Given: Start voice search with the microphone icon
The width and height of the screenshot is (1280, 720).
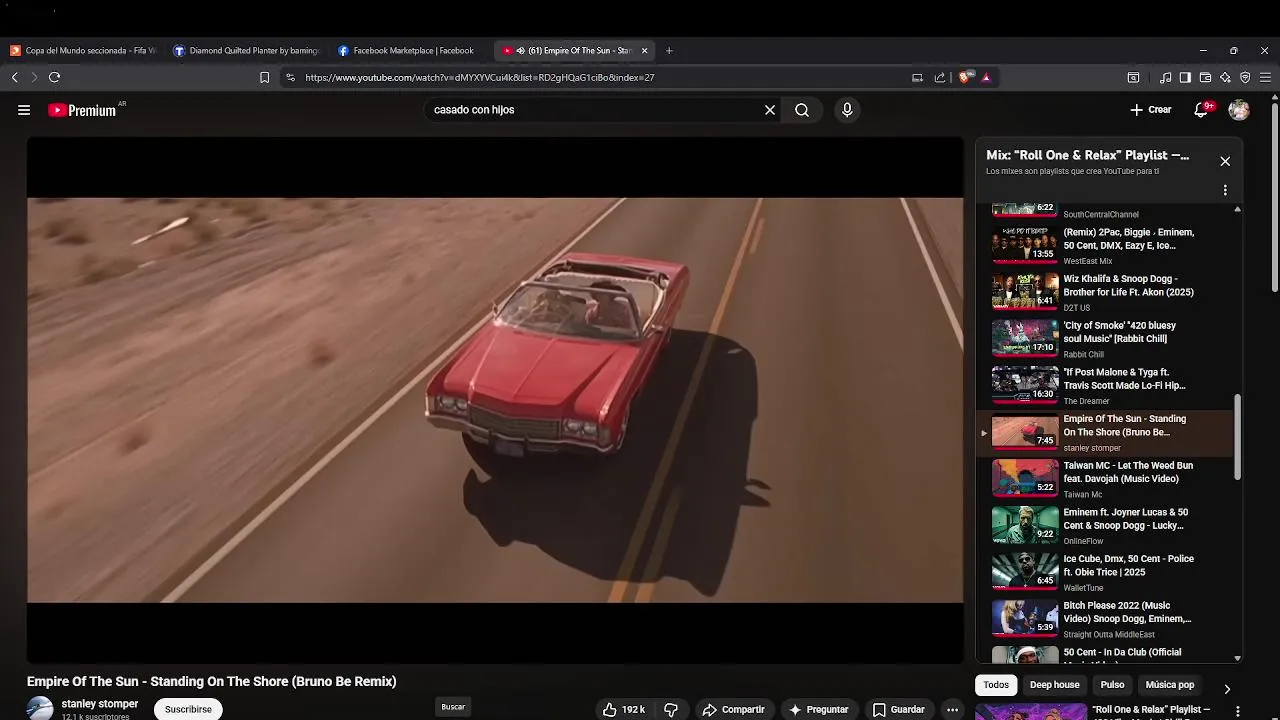Looking at the screenshot, I should pos(847,110).
